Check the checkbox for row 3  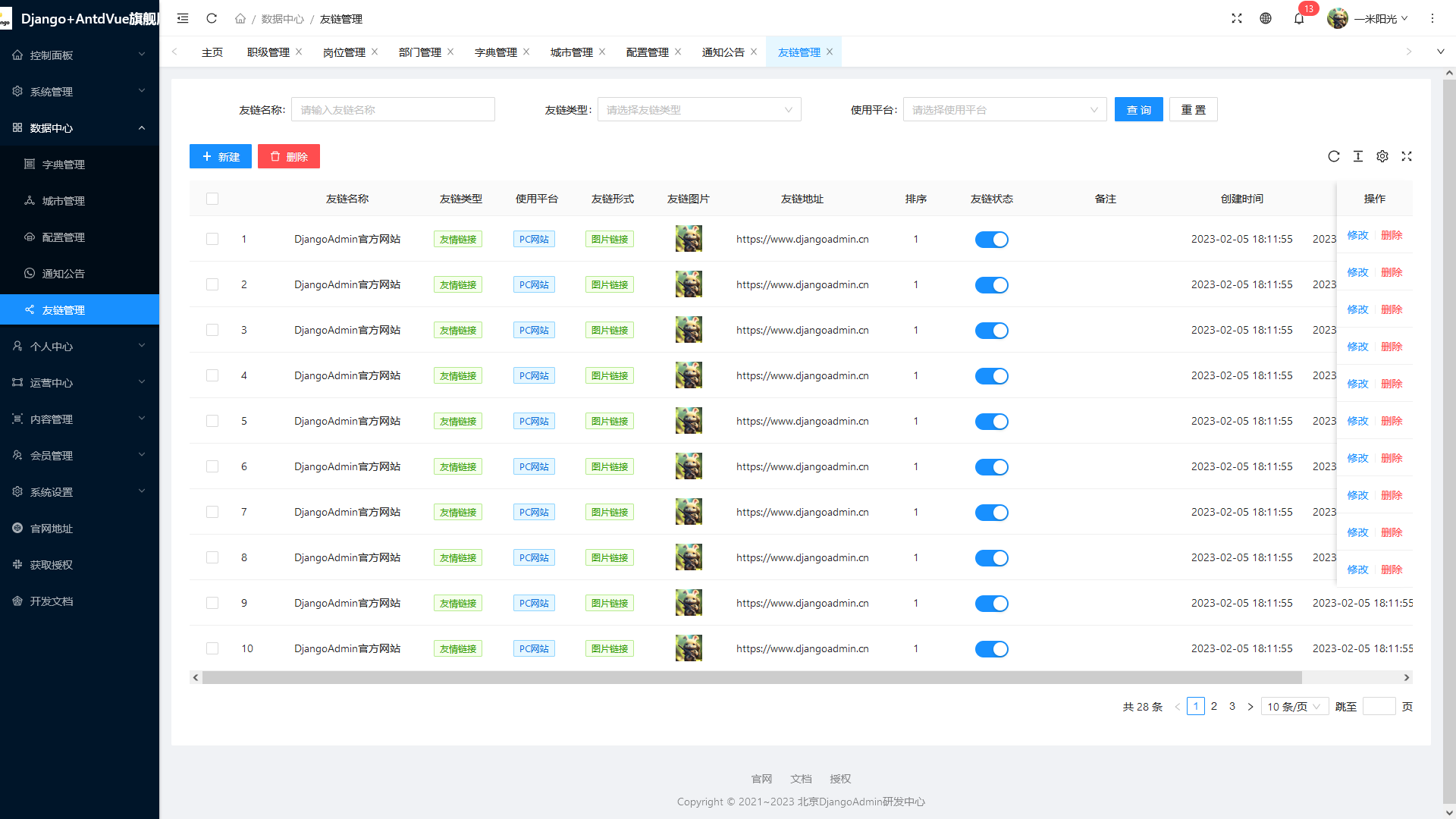click(x=212, y=330)
